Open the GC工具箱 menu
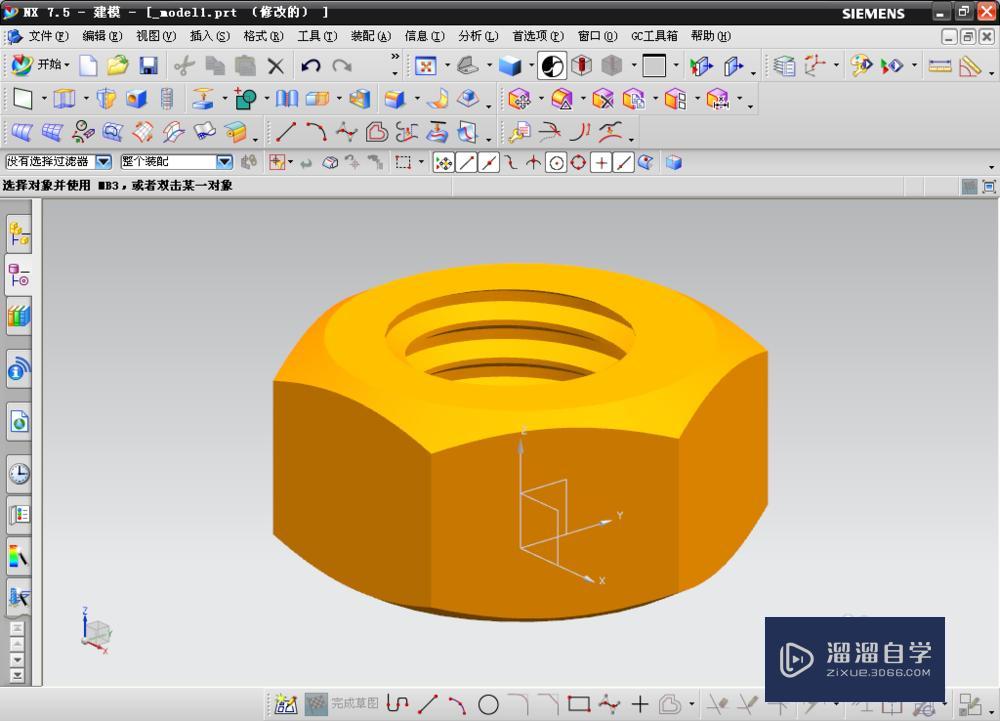Image resolution: width=1000 pixels, height=721 pixels. click(654, 36)
